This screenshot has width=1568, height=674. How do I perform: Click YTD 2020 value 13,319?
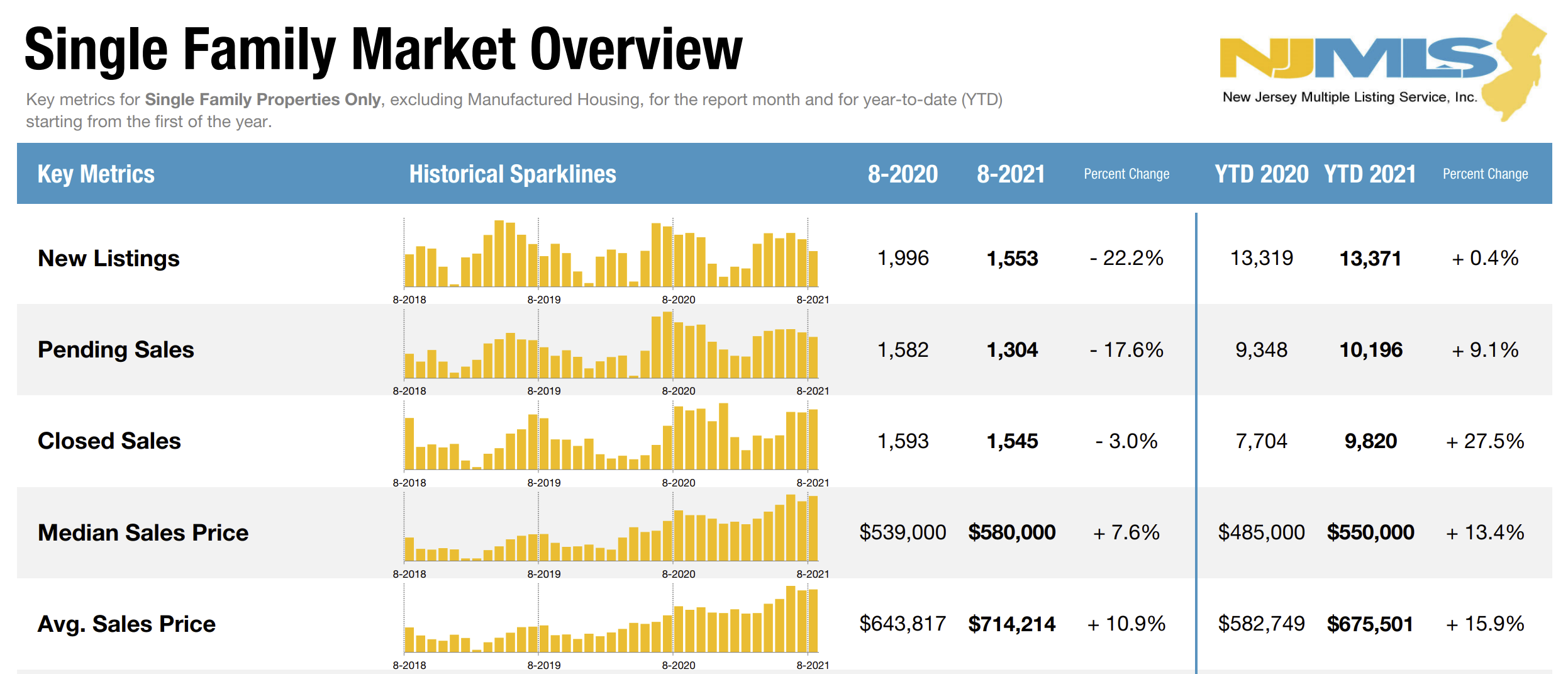pos(1262,258)
